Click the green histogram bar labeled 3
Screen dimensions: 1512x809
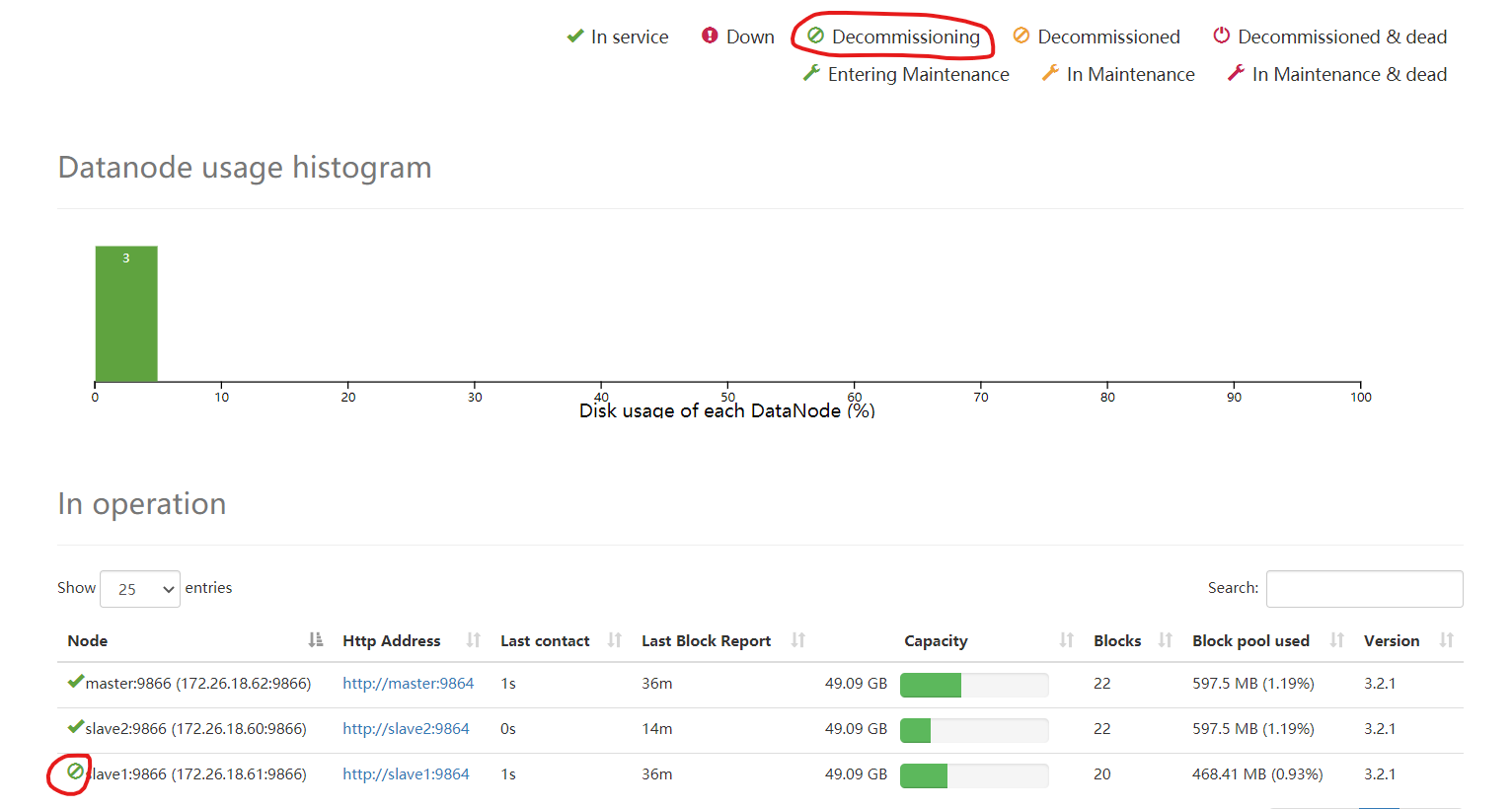(x=126, y=314)
